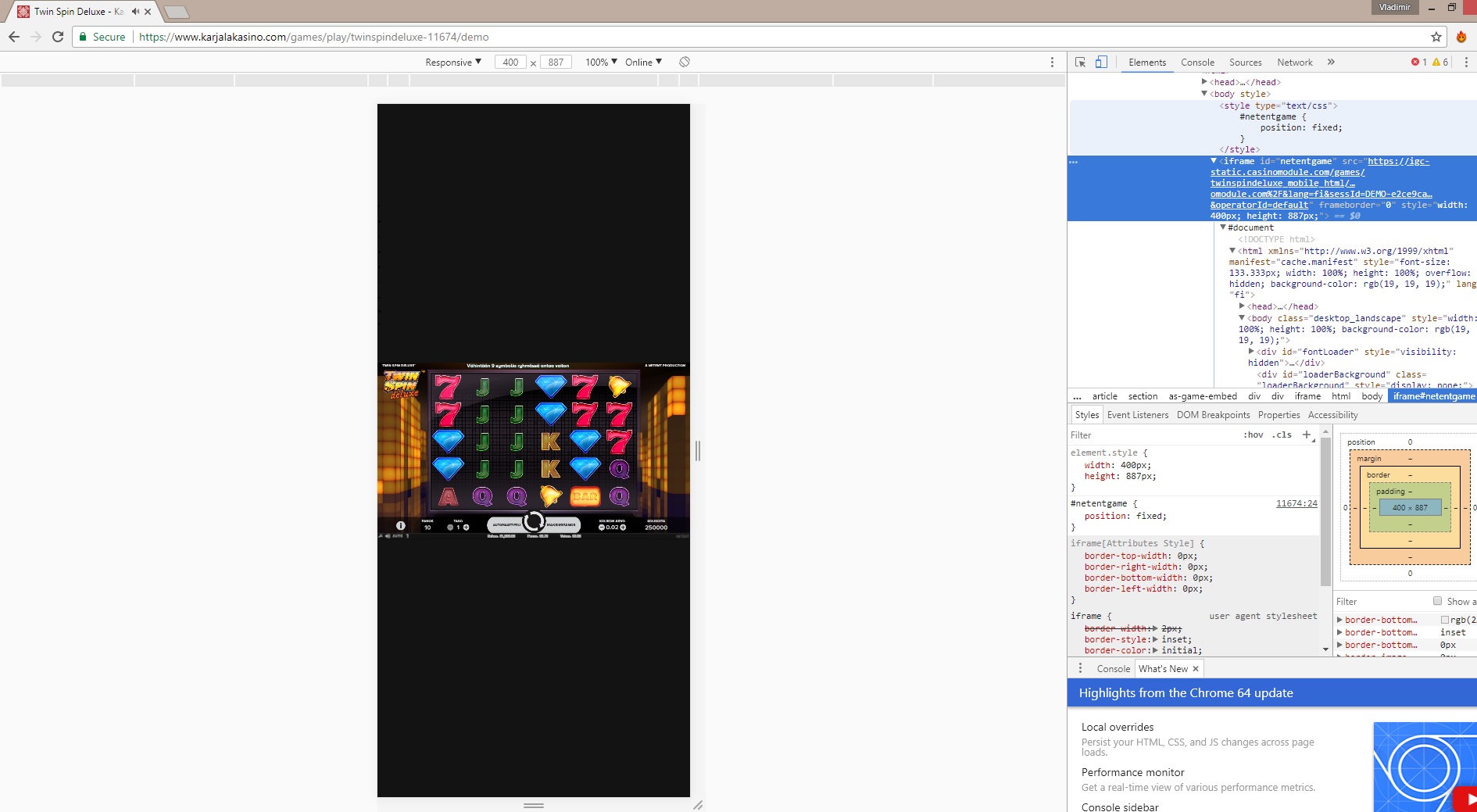Viewport: 1477px width, 812px height.
Task: Open the slot game info icon
Action: coord(401,526)
